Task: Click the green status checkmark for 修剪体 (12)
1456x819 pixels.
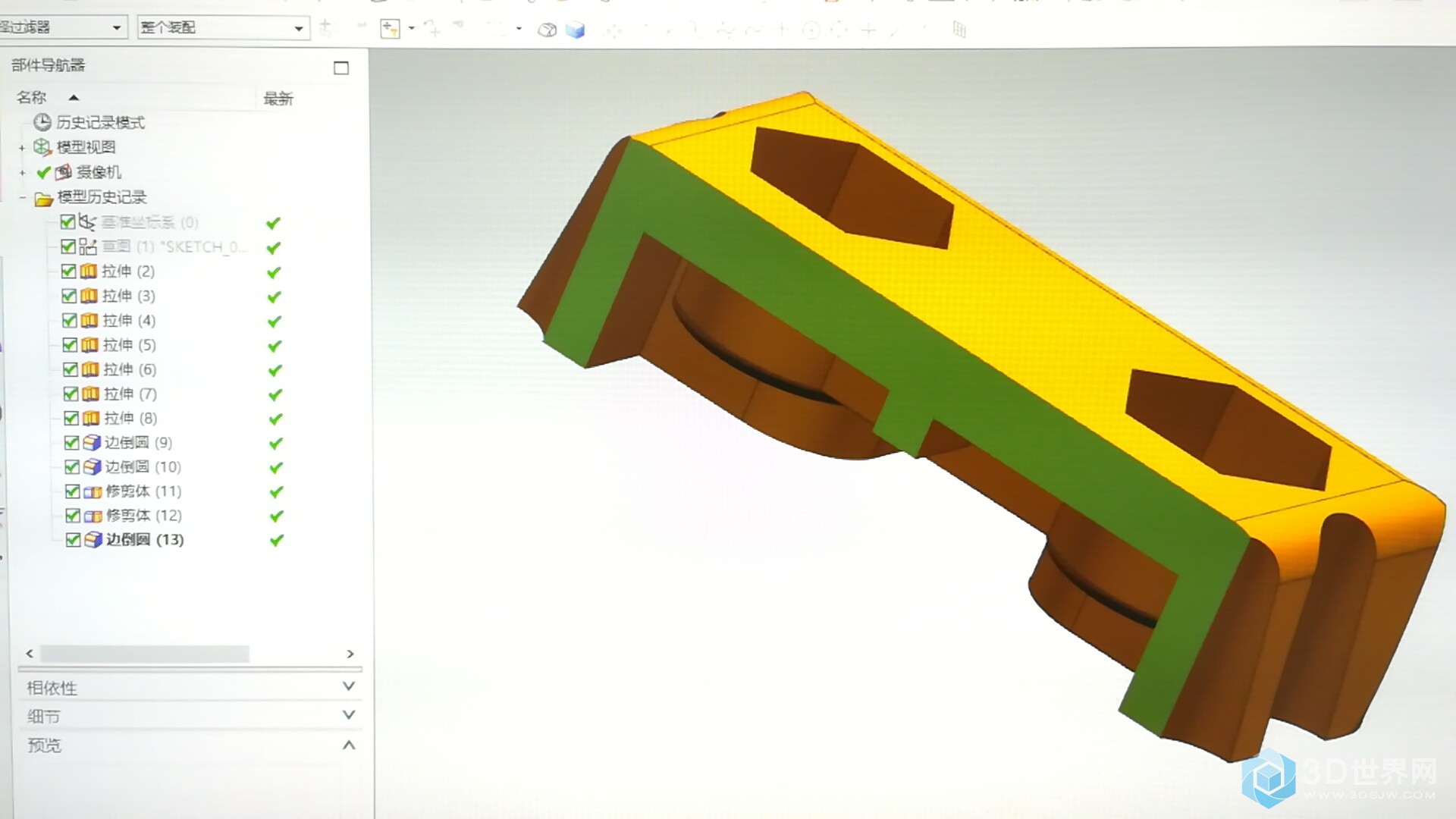Action: [276, 516]
